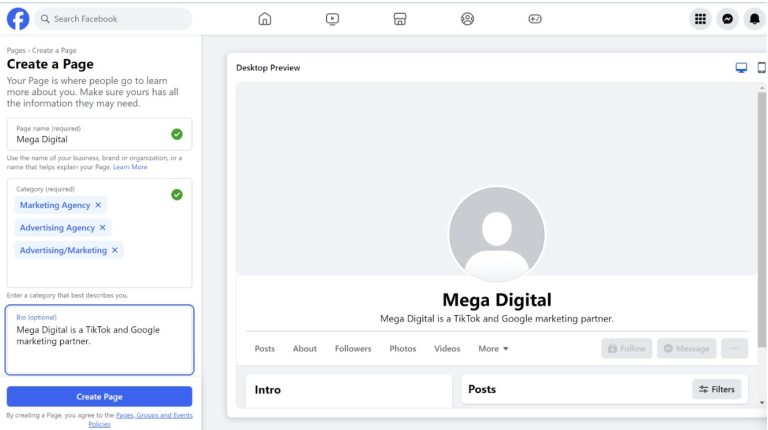Screen dimensions: 768x430
Task: Click the Create a Page heading
Action: (50, 64)
